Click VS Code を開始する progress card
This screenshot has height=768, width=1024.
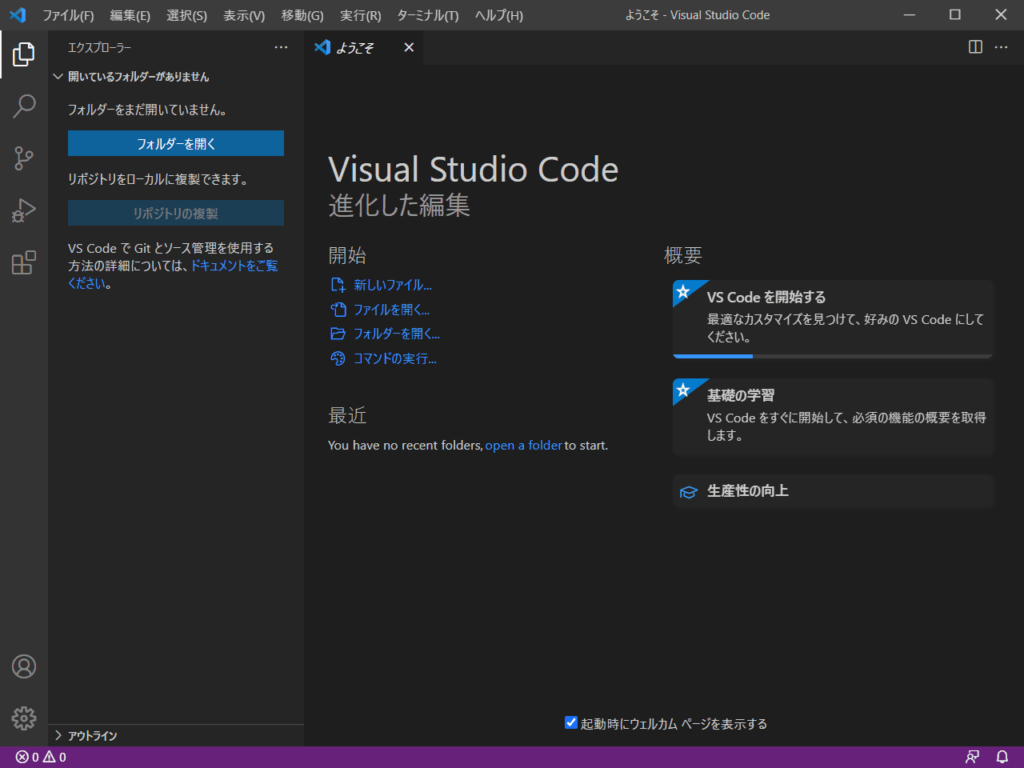tap(833, 317)
